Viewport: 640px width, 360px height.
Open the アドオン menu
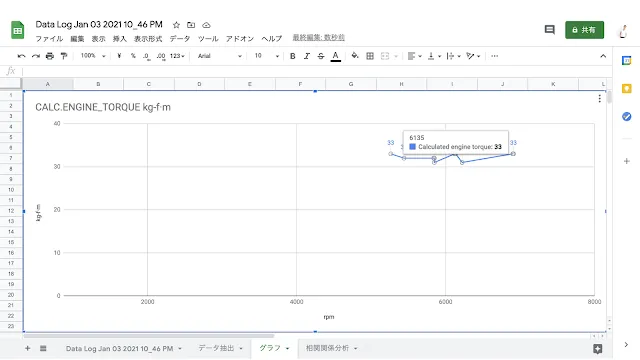(x=240, y=38)
